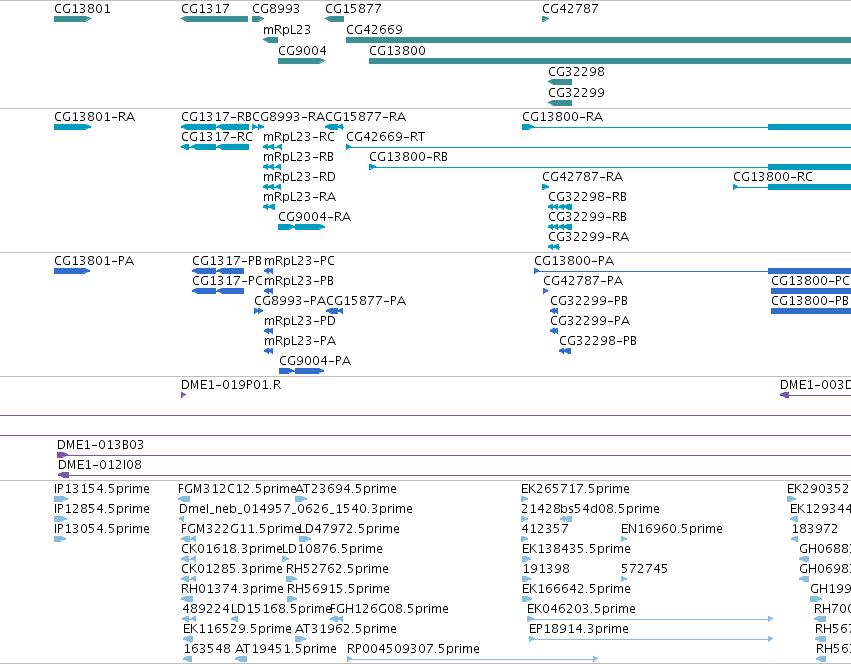Select protein CG13800-PC
Viewport: 851px width, 664px height.
pyautogui.click(x=810, y=281)
